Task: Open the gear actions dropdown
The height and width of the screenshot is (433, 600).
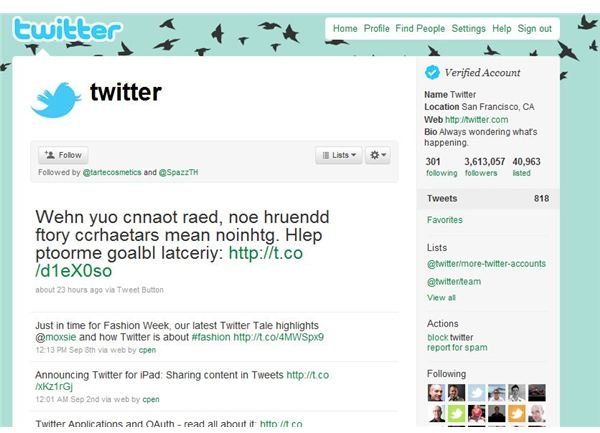Action: coord(378,155)
